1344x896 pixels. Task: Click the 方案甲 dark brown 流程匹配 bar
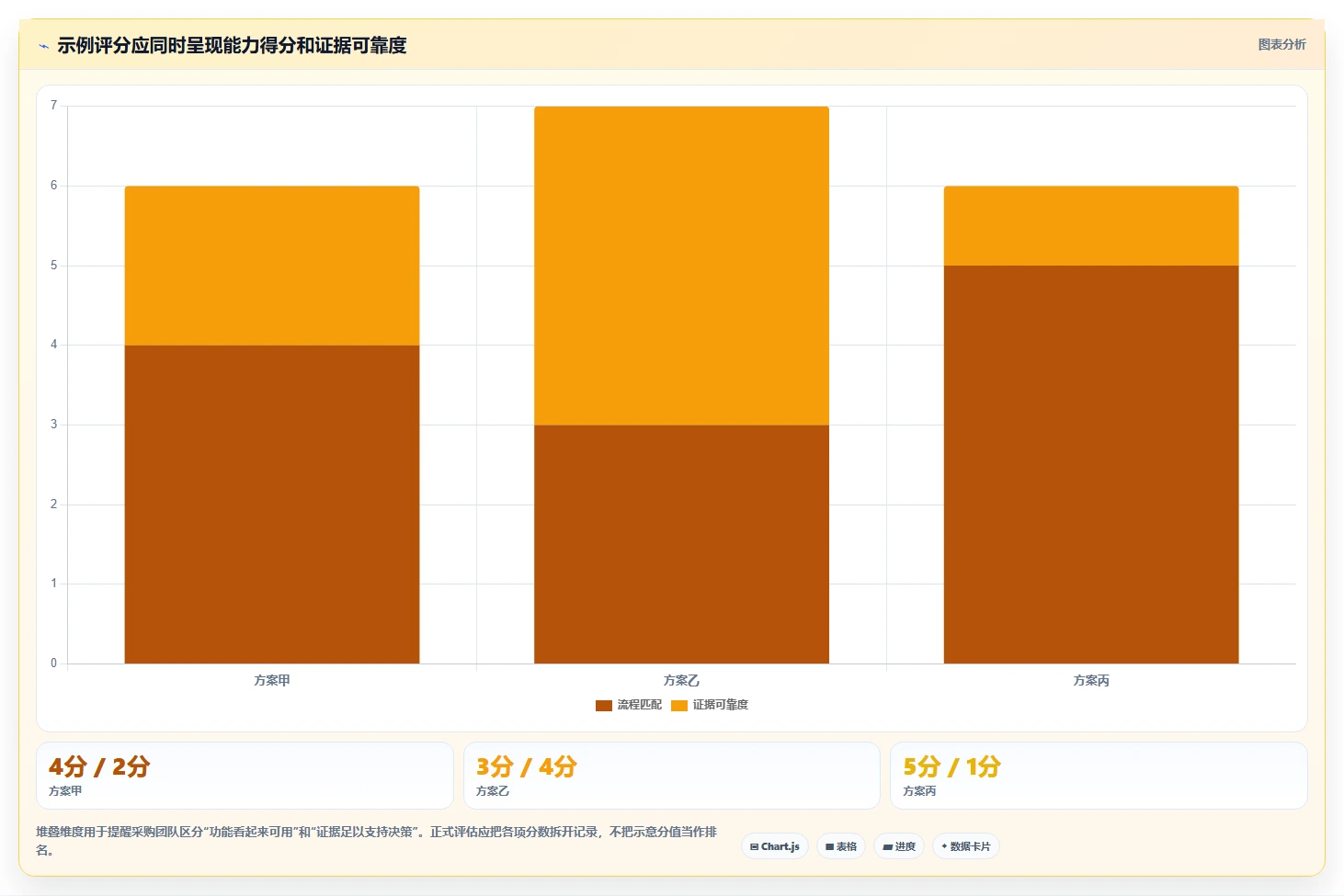pos(272,505)
